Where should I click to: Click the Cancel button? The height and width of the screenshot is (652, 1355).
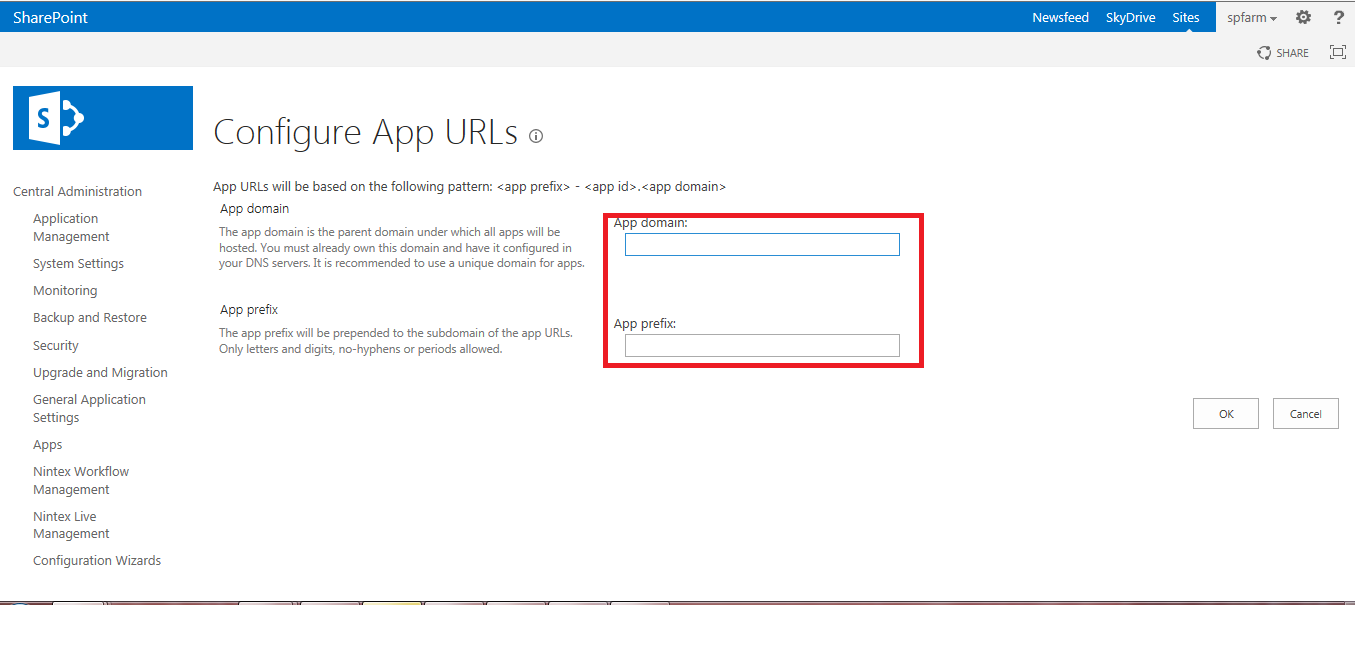(1305, 414)
